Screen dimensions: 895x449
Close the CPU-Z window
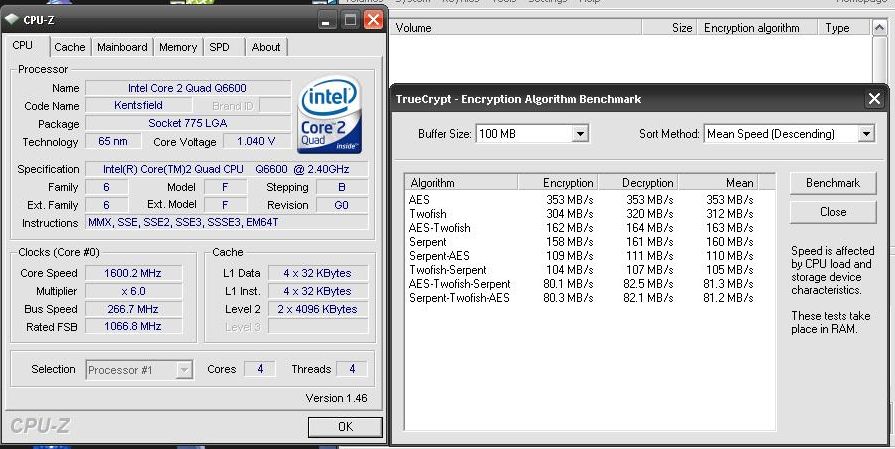373,21
